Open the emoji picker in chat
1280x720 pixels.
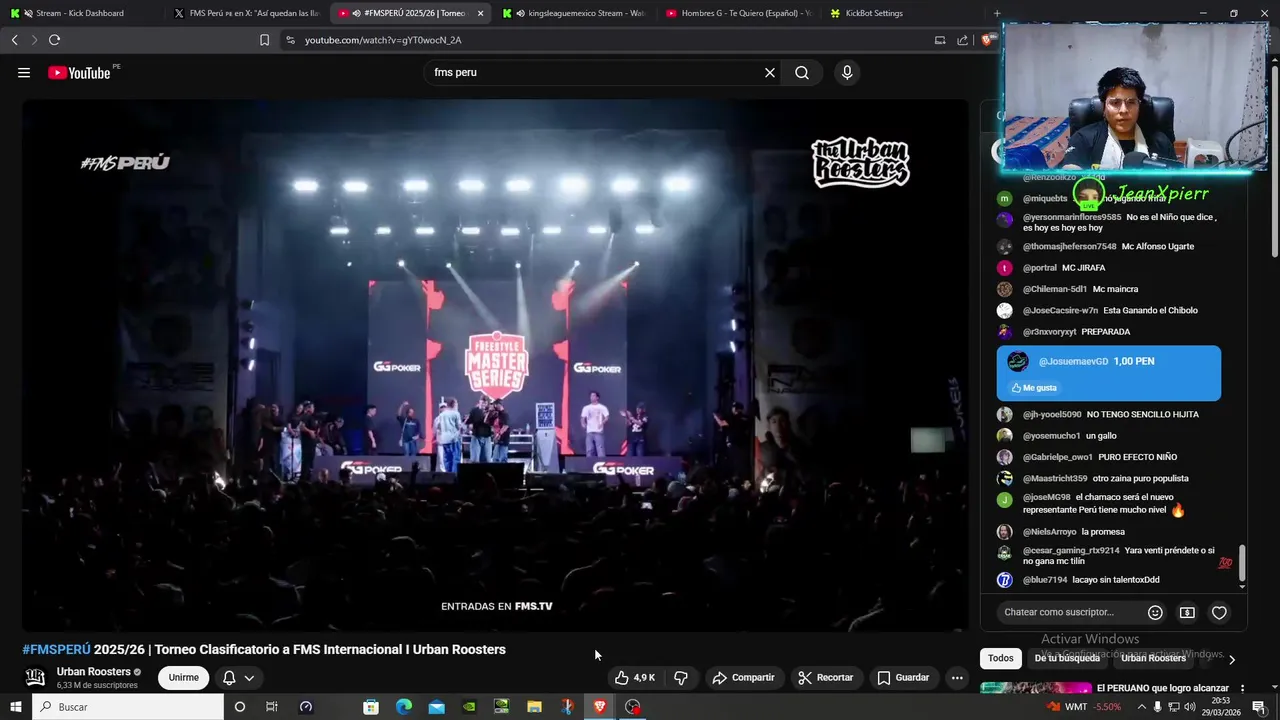click(1155, 612)
